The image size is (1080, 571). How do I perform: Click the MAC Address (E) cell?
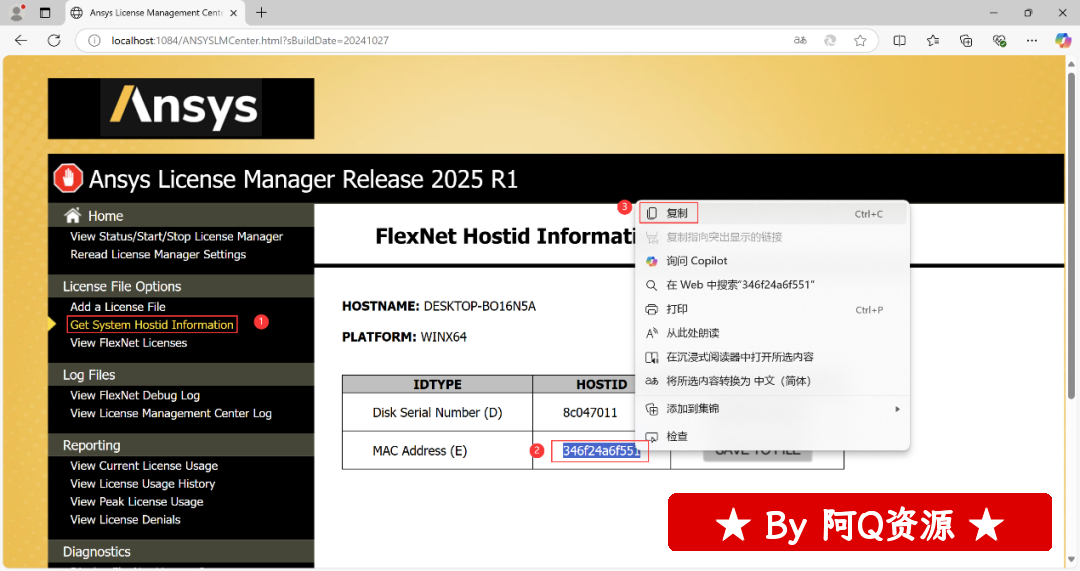437,450
